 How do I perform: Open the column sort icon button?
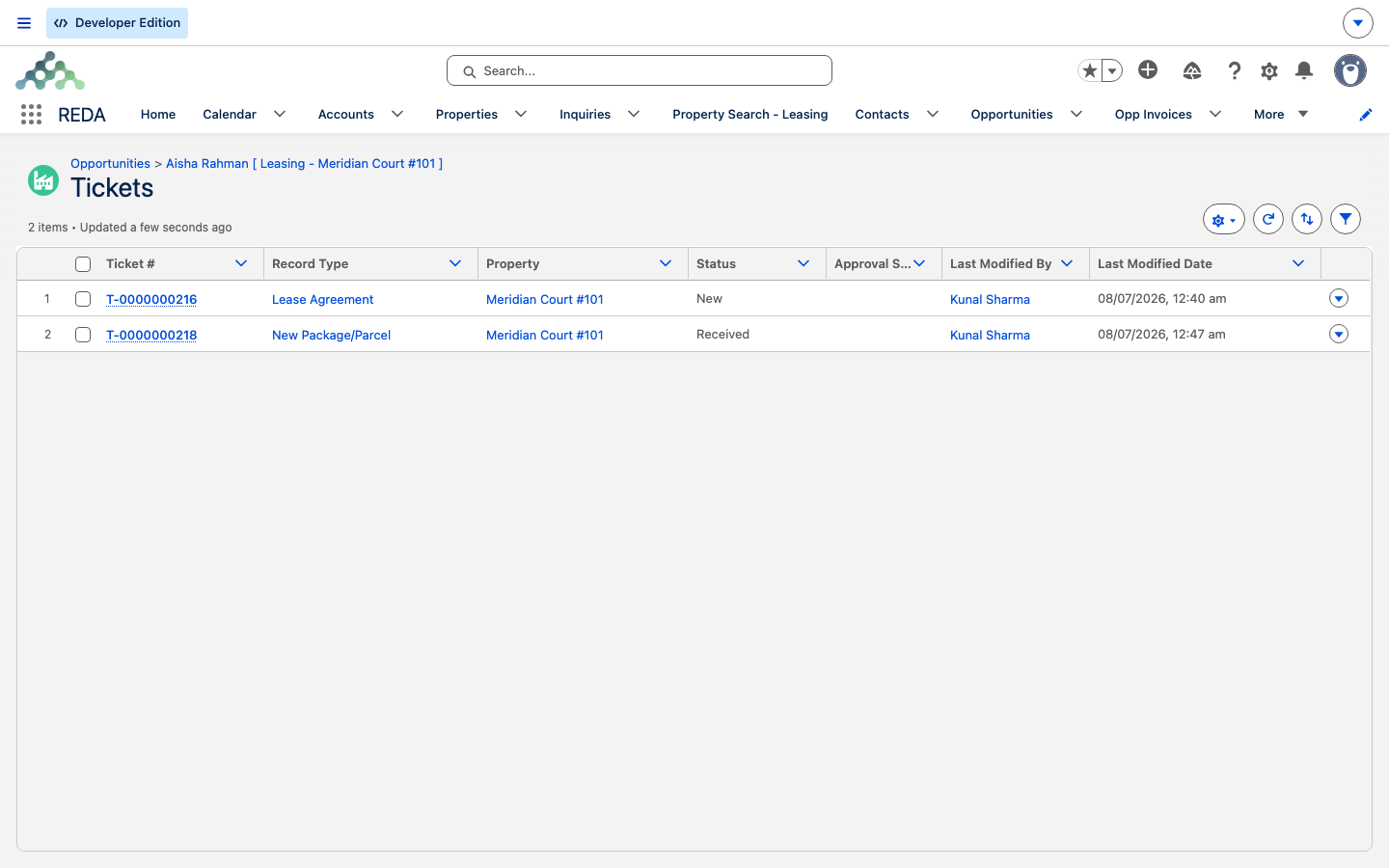click(1307, 219)
